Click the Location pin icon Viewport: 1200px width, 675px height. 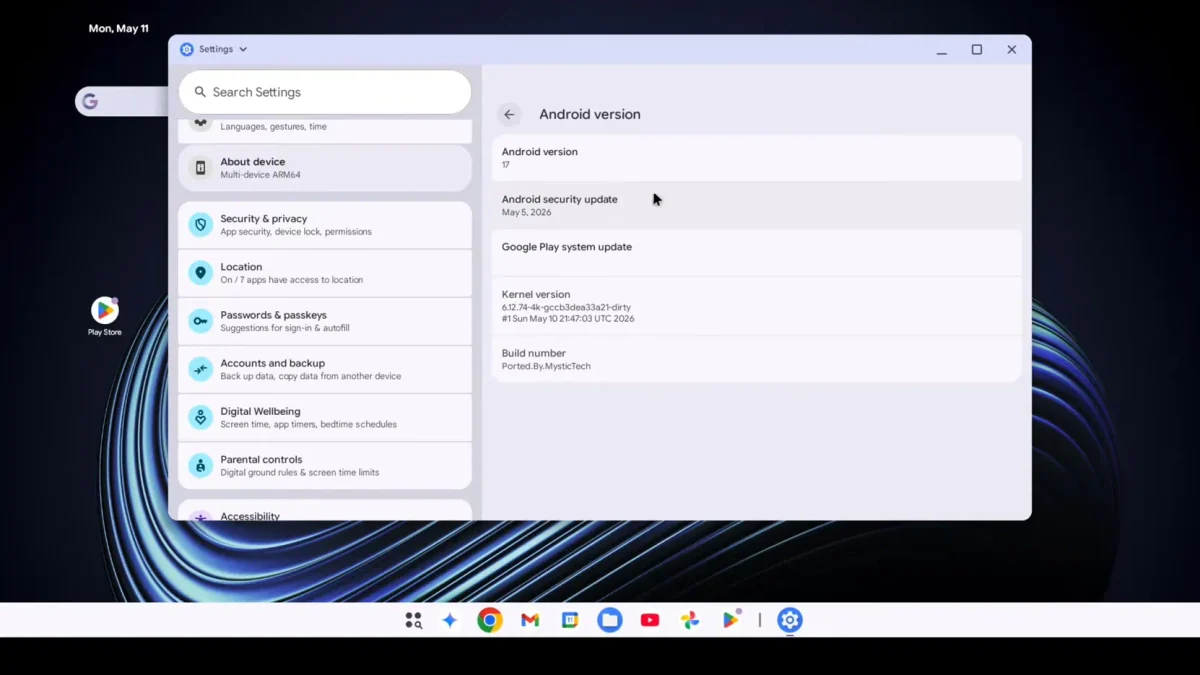tap(201, 273)
